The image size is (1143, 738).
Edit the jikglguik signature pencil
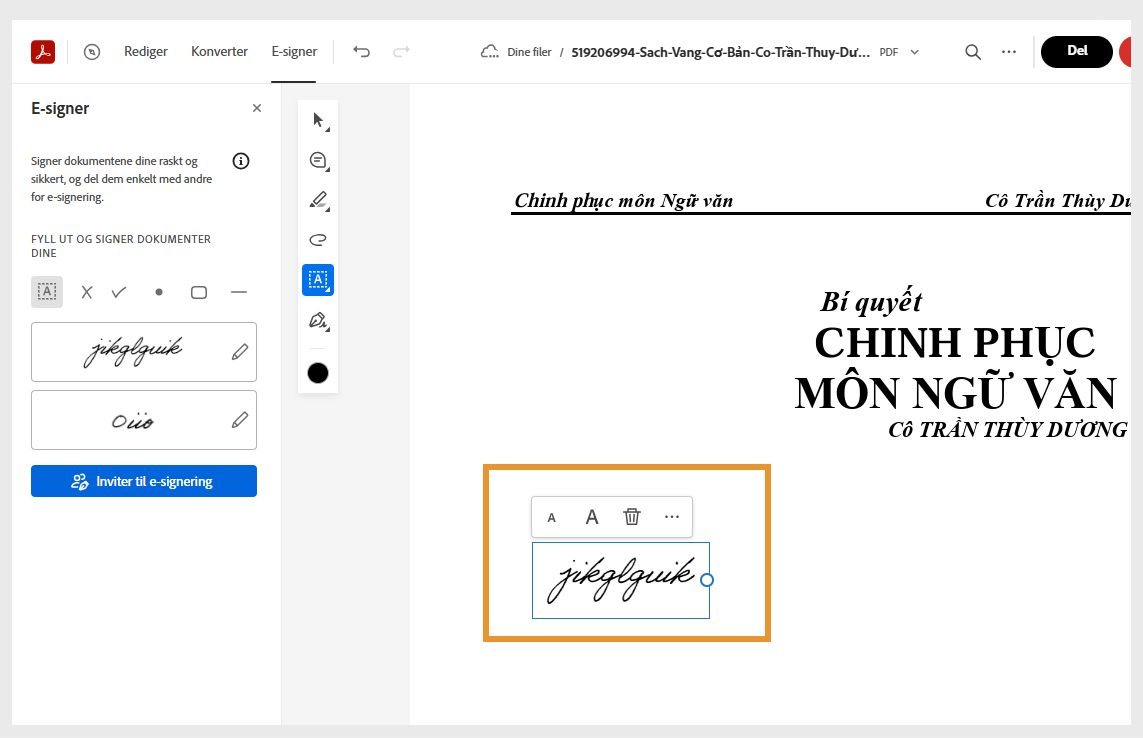pyautogui.click(x=240, y=352)
